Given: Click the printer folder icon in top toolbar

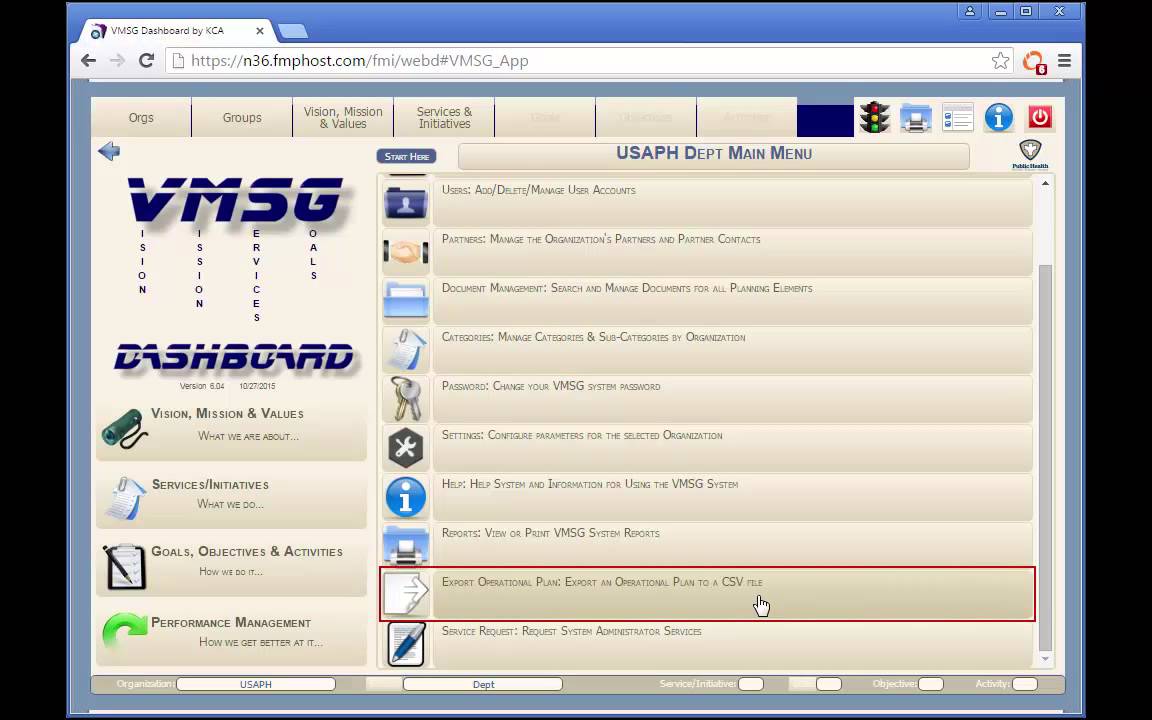Looking at the screenshot, I should pos(915,118).
